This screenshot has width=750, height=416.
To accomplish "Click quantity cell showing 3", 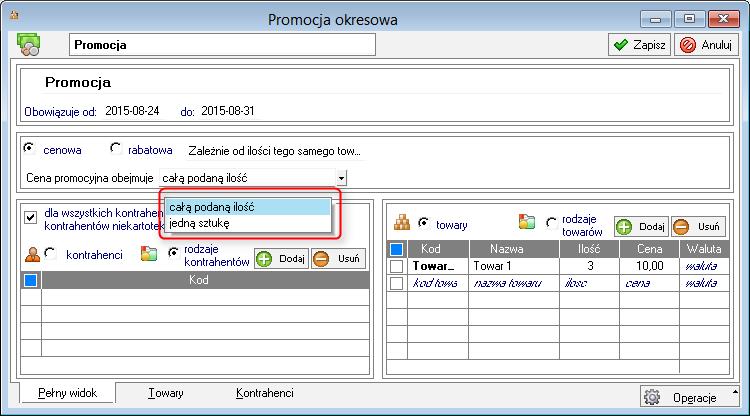I will [589, 266].
